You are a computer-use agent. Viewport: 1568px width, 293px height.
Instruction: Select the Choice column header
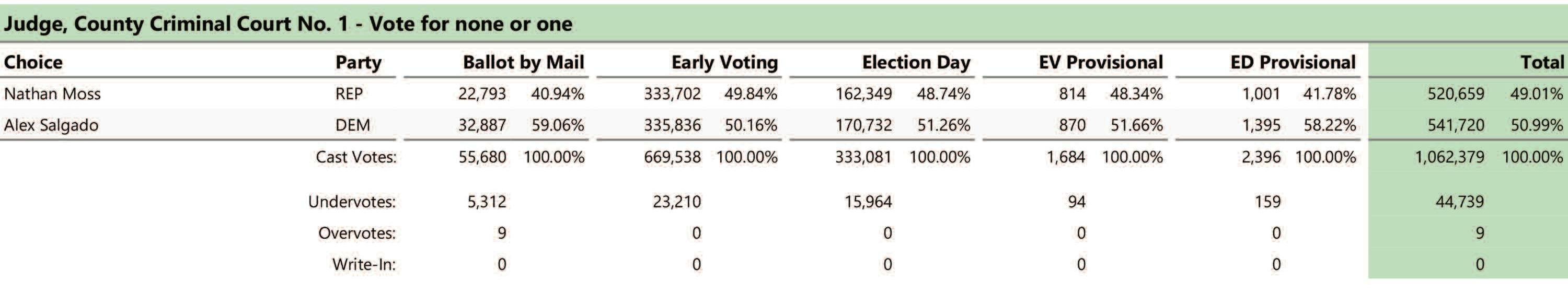(33, 62)
